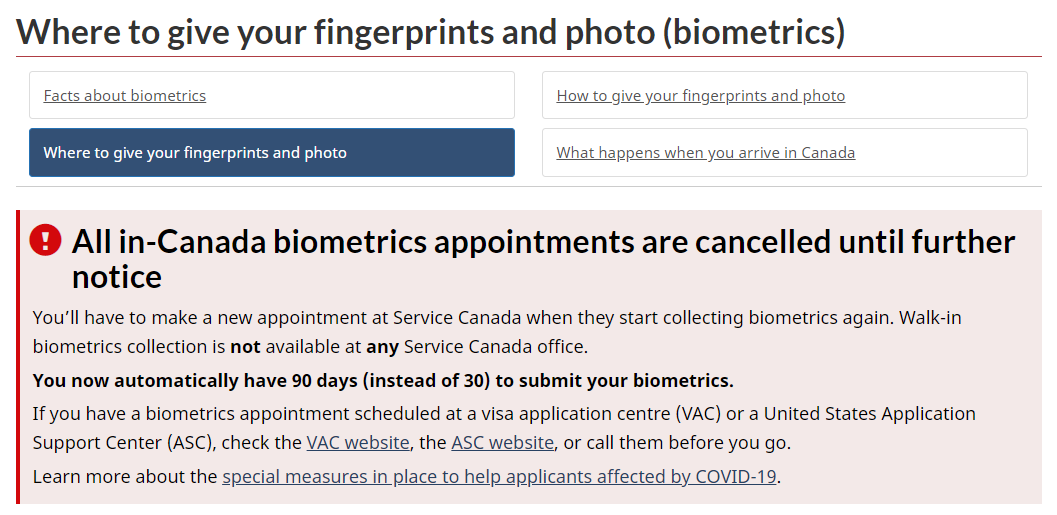Go to How to give your fingerprints and photo

[700, 96]
